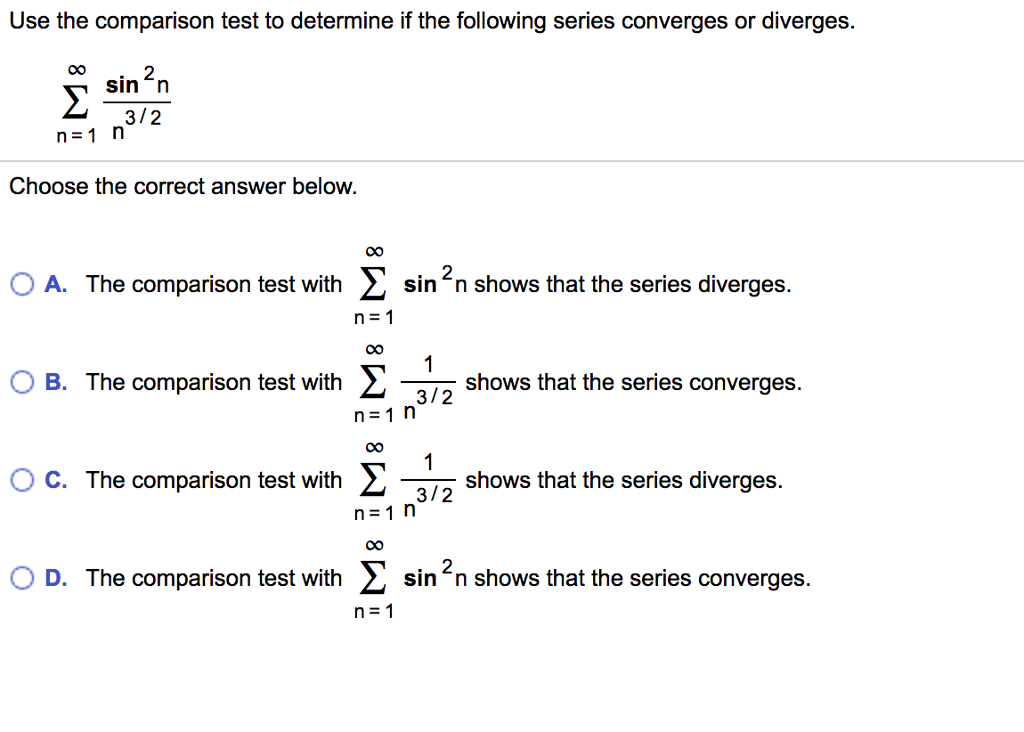1024x732 pixels.
Task: Select radio button for answer D
Action: tap(21, 578)
